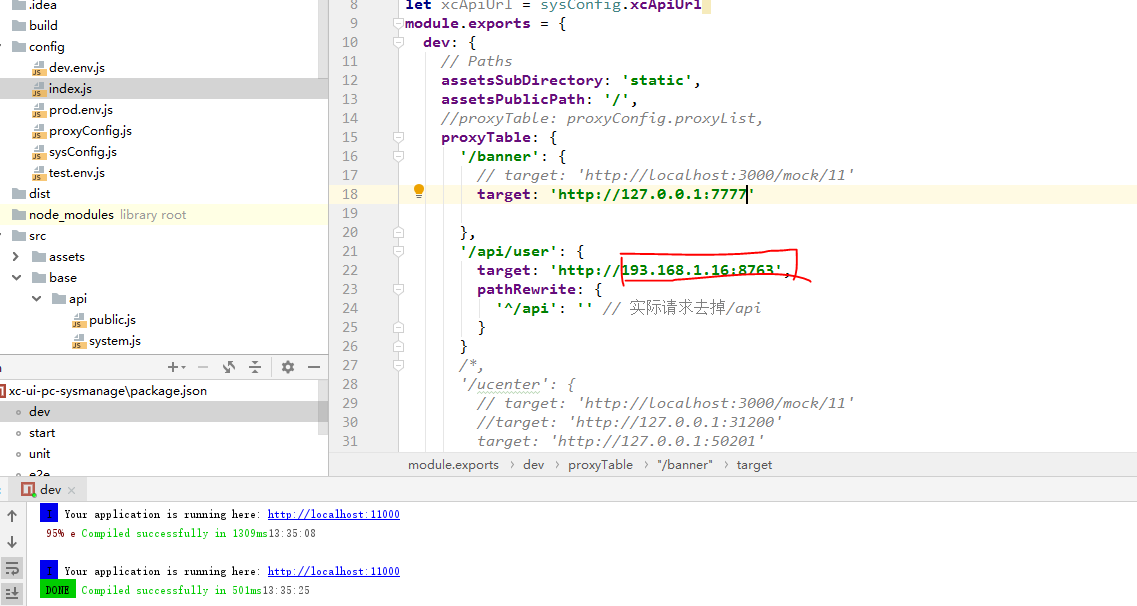Close the dev run tab
This screenshot has height=606, width=1137.
click(71, 491)
